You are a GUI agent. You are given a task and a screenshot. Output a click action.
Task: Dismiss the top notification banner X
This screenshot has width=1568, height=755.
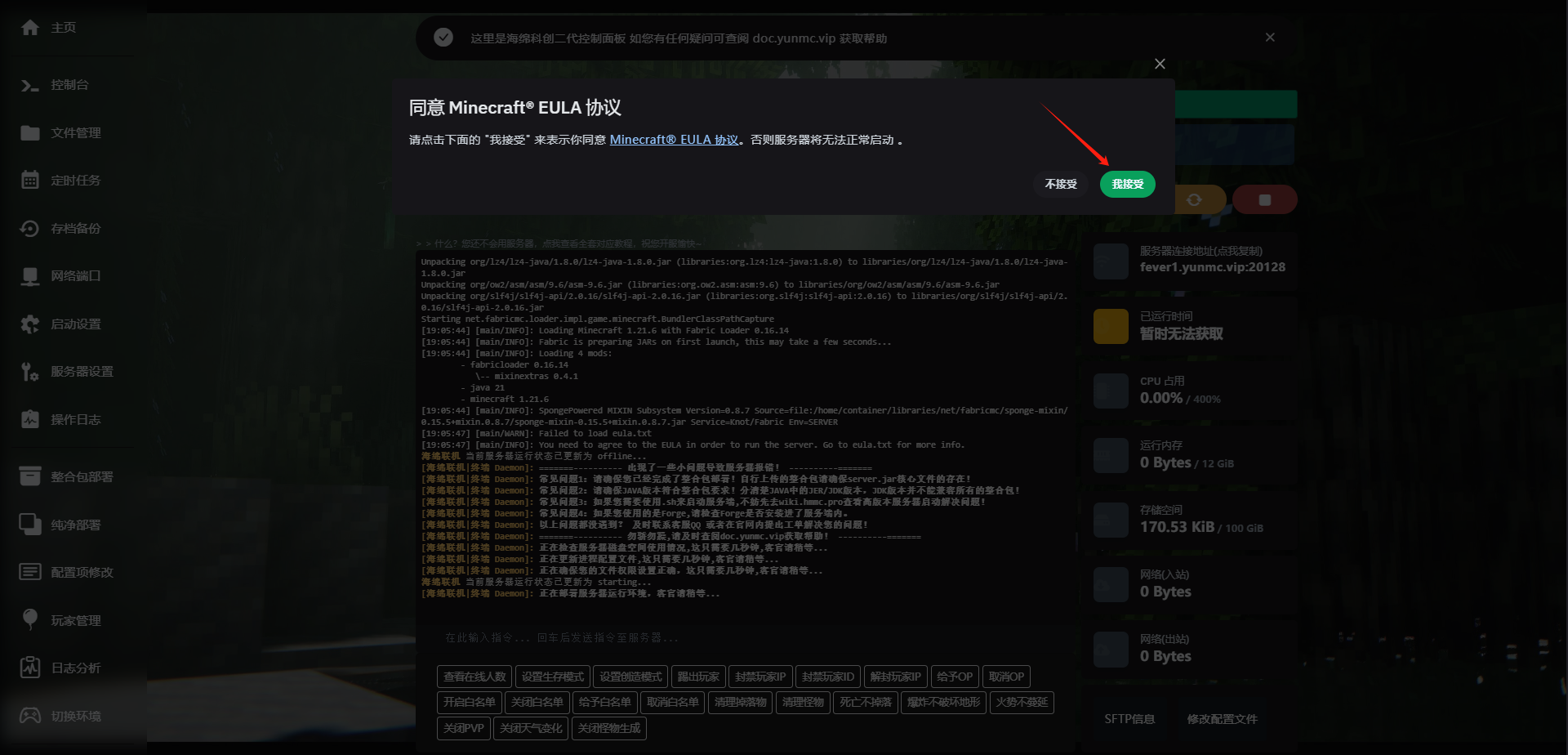click(1270, 38)
